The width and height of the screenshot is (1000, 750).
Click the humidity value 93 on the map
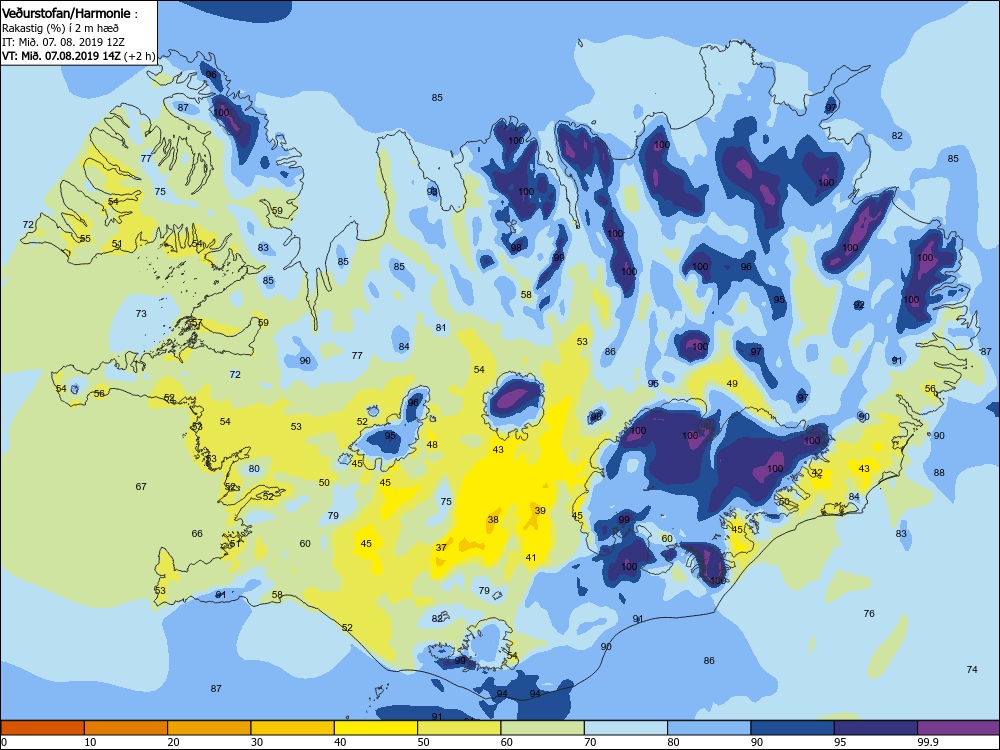click(x=432, y=191)
